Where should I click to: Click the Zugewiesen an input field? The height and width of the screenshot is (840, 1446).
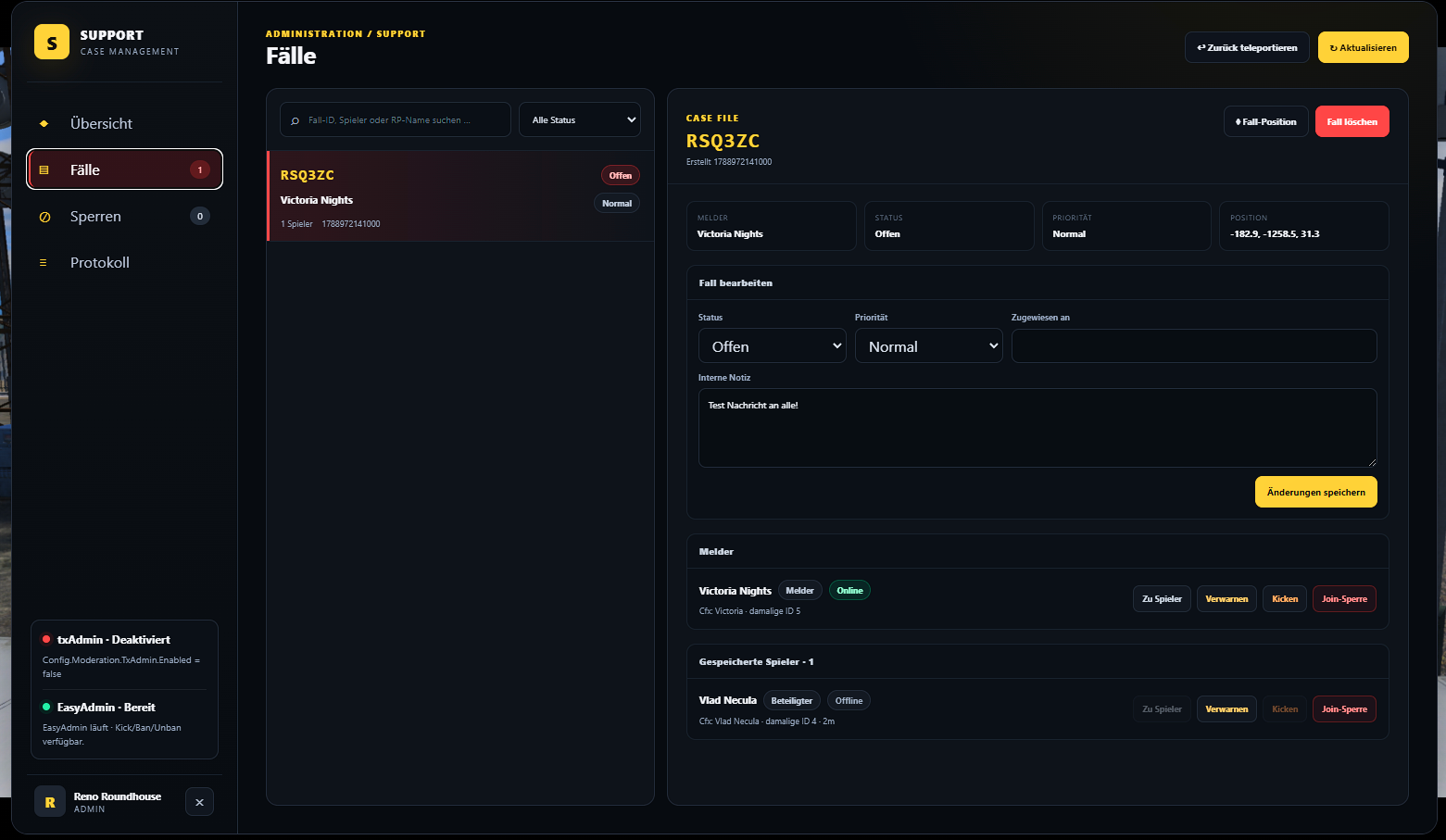[1194, 345]
